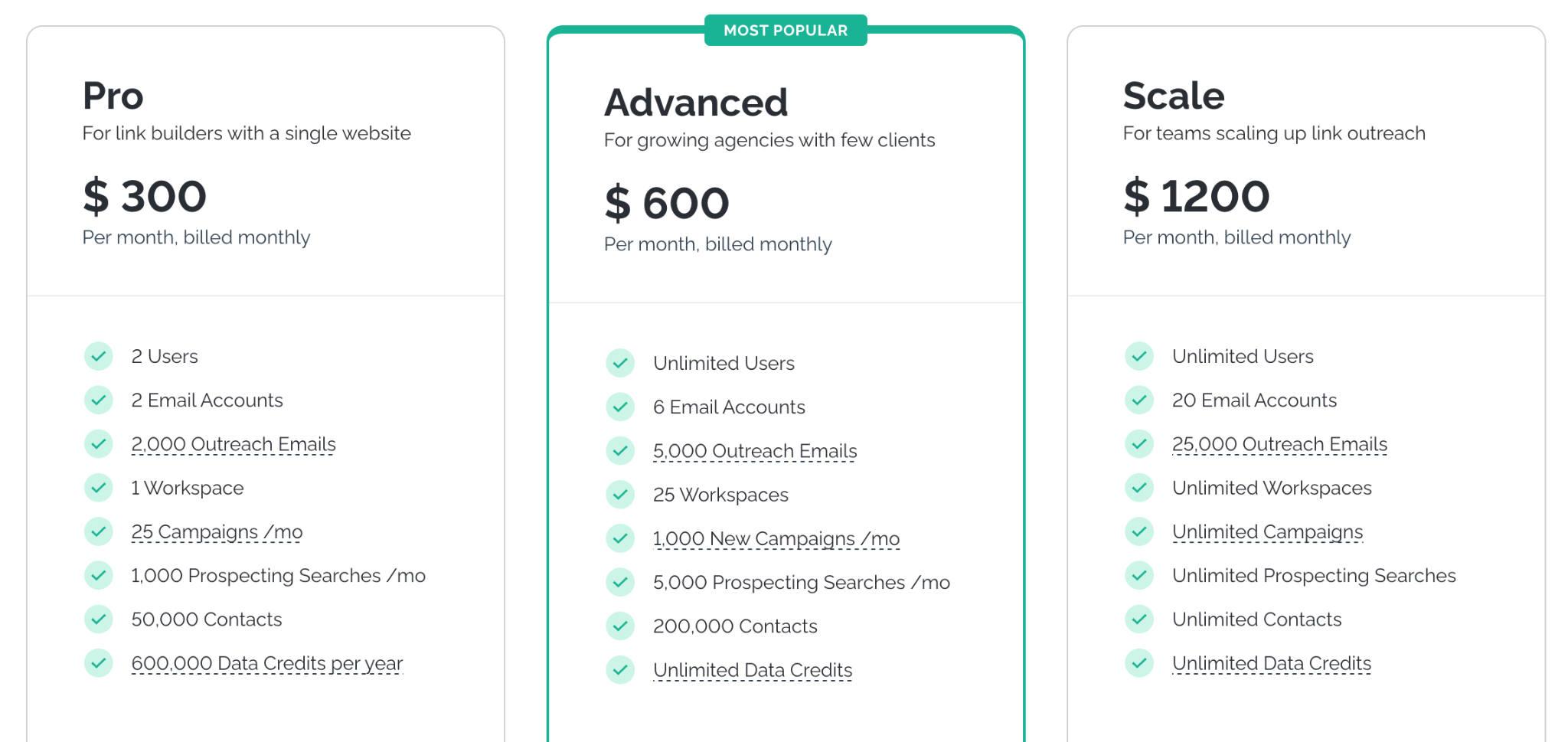Select the Pro plan heading

[113, 96]
